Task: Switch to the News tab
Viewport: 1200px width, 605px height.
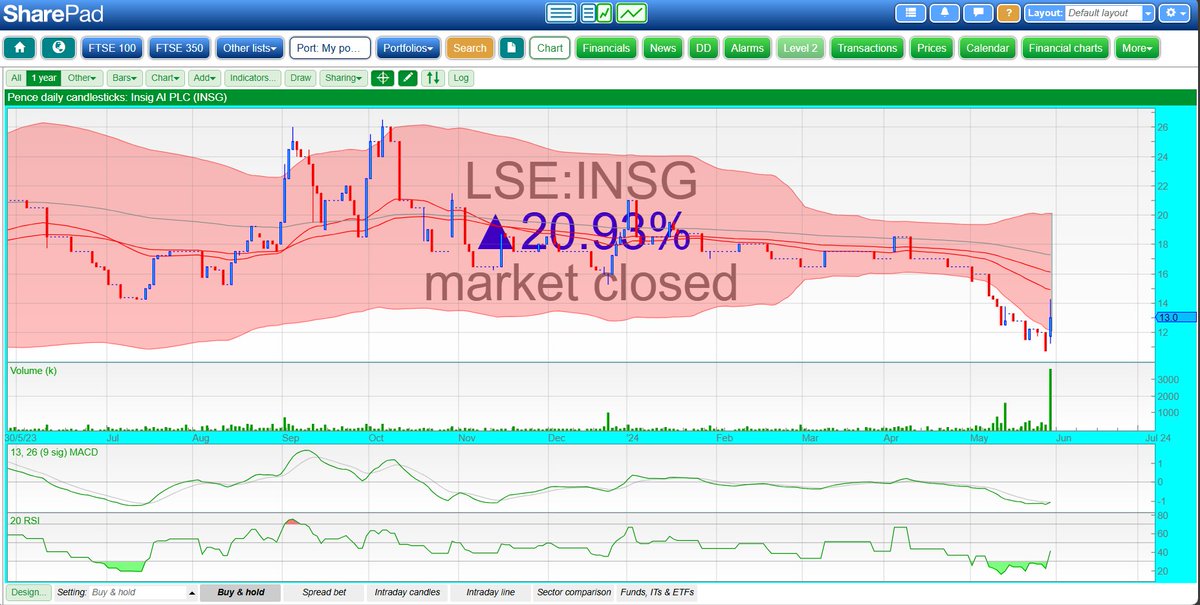Action: 662,48
